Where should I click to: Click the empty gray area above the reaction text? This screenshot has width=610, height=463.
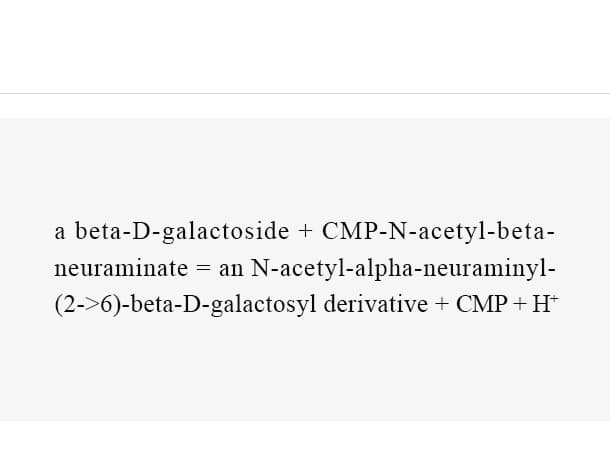305,167
